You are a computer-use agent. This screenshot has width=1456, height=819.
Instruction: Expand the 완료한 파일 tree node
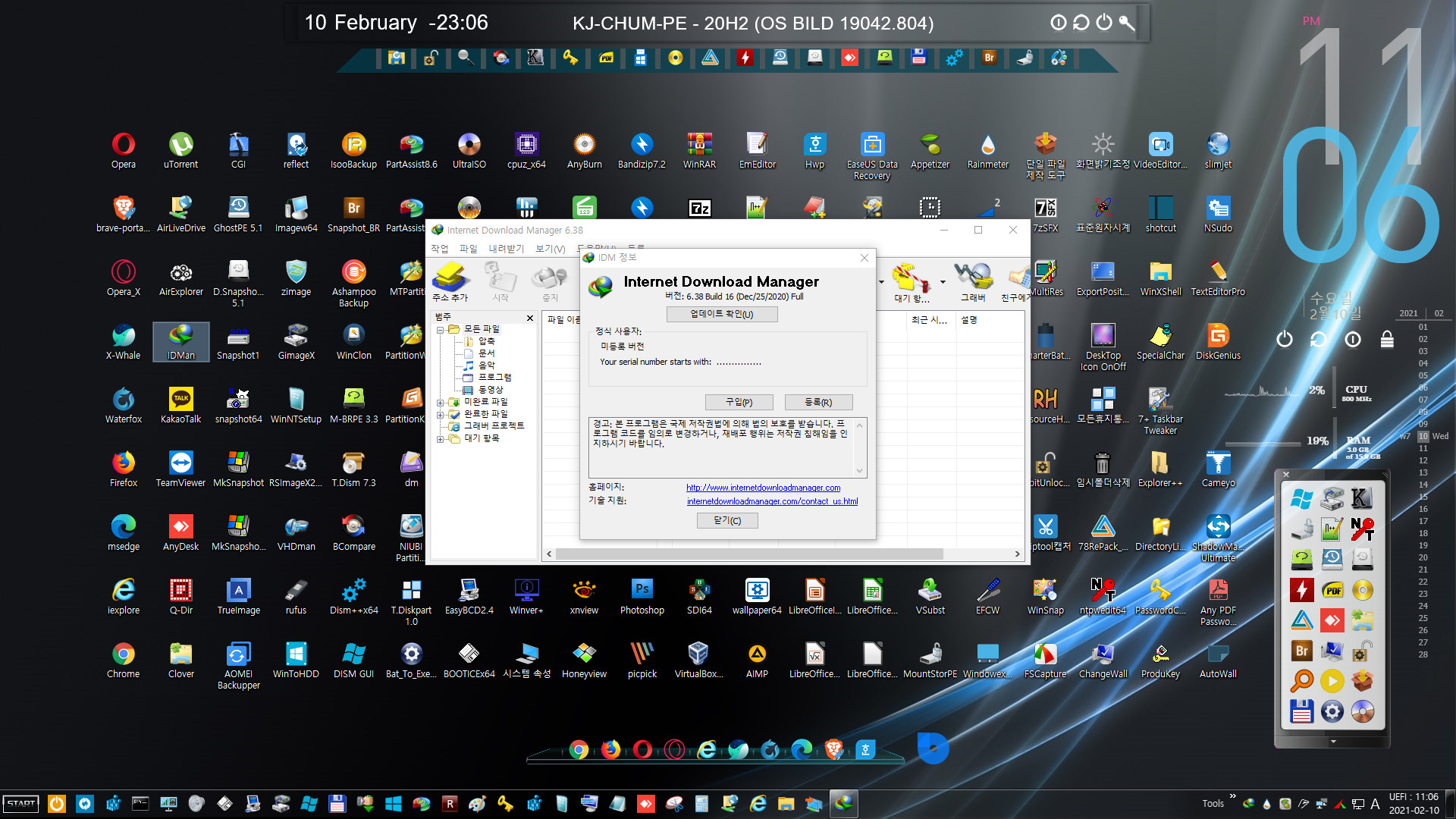[x=440, y=414]
